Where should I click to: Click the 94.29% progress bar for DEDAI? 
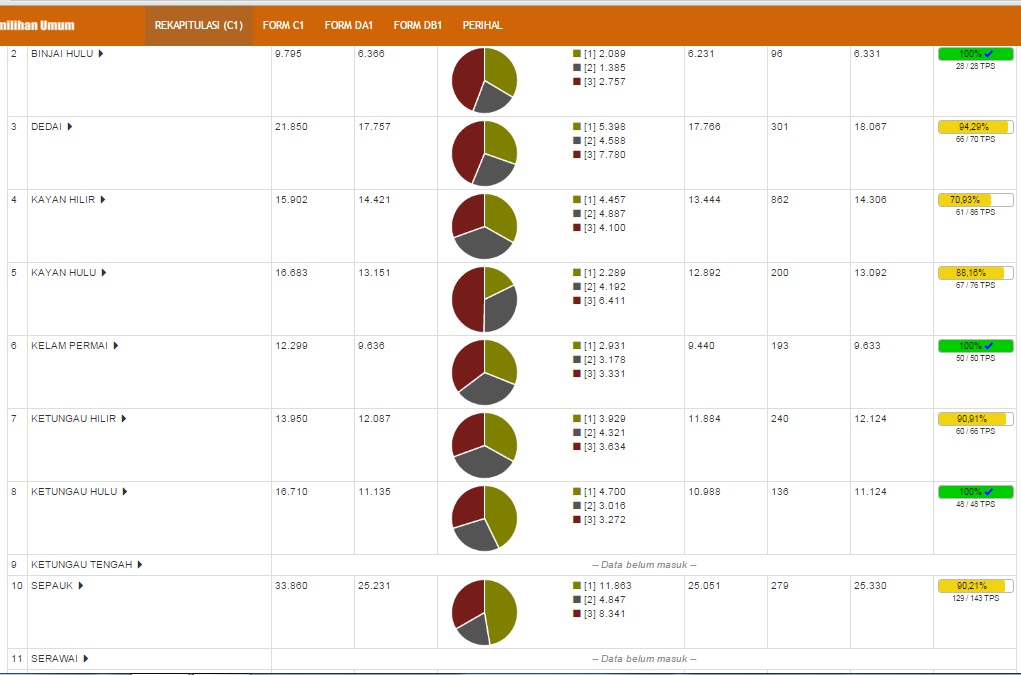[975, 127]
